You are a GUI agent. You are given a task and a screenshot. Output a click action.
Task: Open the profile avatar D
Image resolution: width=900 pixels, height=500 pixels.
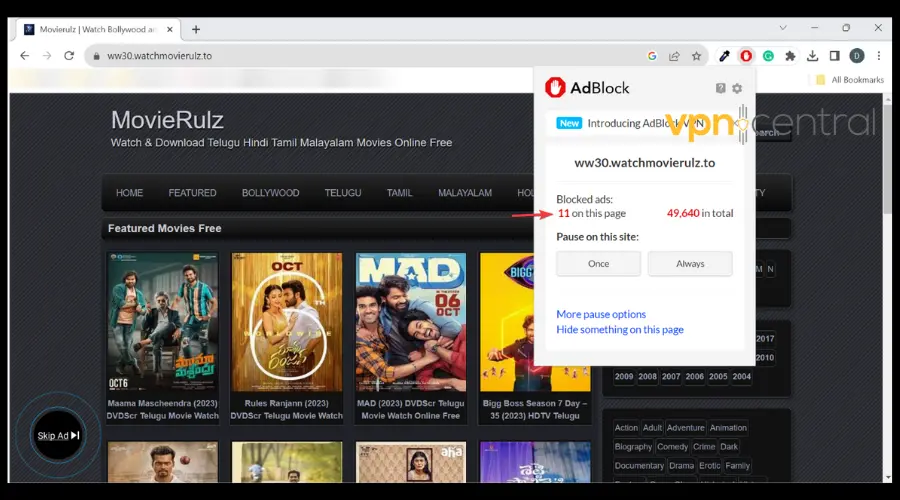pyautogui.click(x=856, y=56)
